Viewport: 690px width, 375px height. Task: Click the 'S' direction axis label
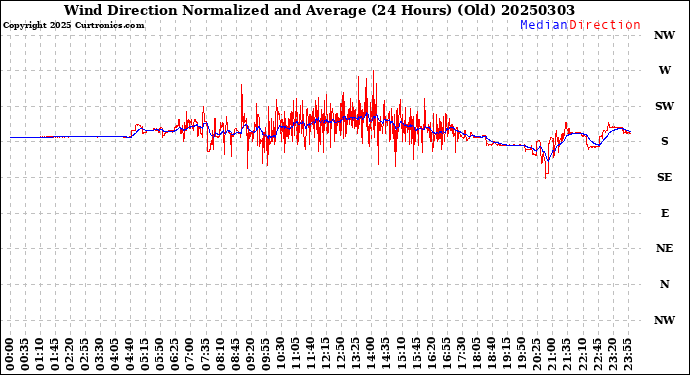(664, 141)
